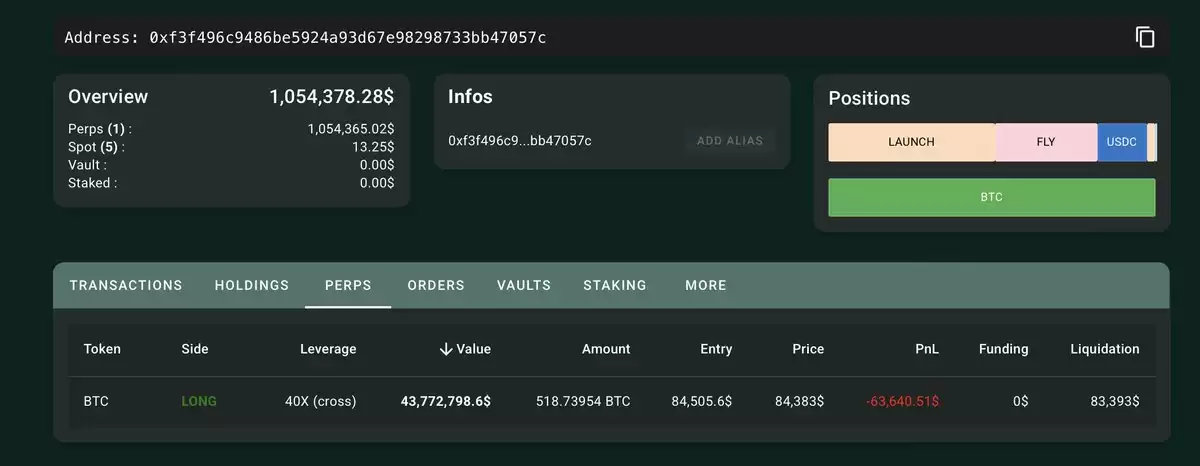Viewport: 1200px width, 466px height.
Task: Open the VAULTS tab
Action: [x=524, y=285]
